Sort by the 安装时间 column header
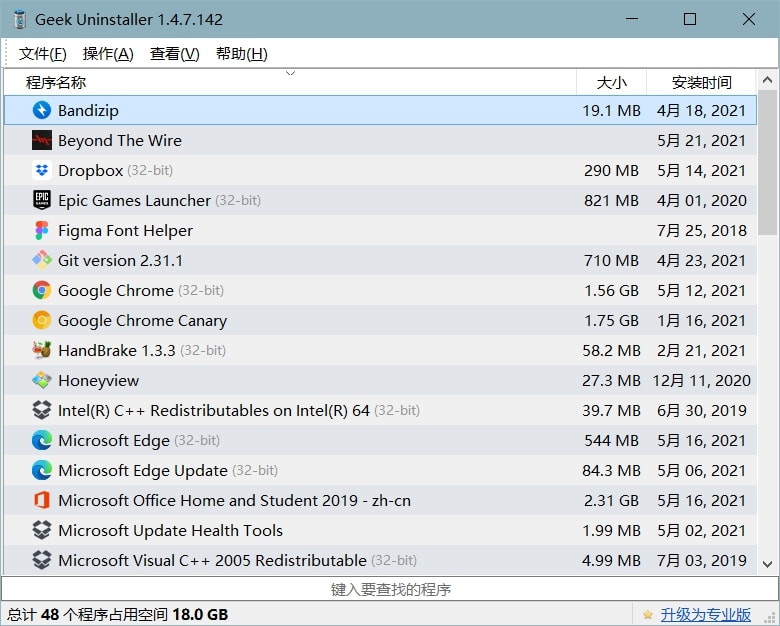780x626 pixels. pyautogui.click(x=701, y=82)
